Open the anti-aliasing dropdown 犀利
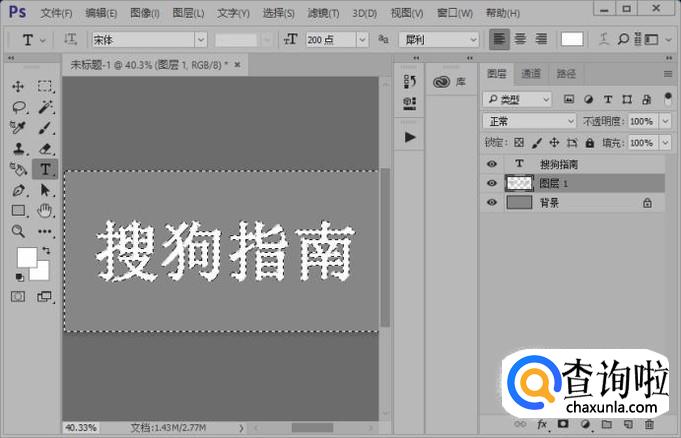Image resolution: width=681 pixels, height=438 pixels. tap(438, 40)
